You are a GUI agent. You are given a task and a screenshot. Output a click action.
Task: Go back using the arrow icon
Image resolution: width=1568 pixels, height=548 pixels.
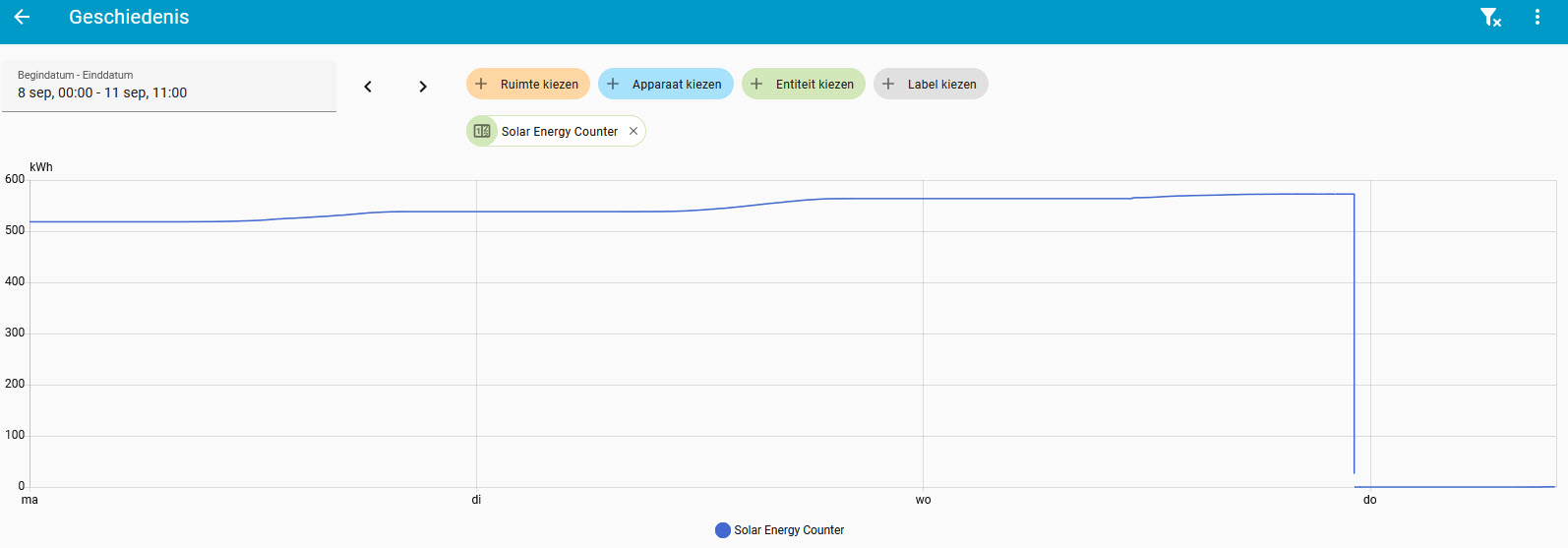[22, 17]
